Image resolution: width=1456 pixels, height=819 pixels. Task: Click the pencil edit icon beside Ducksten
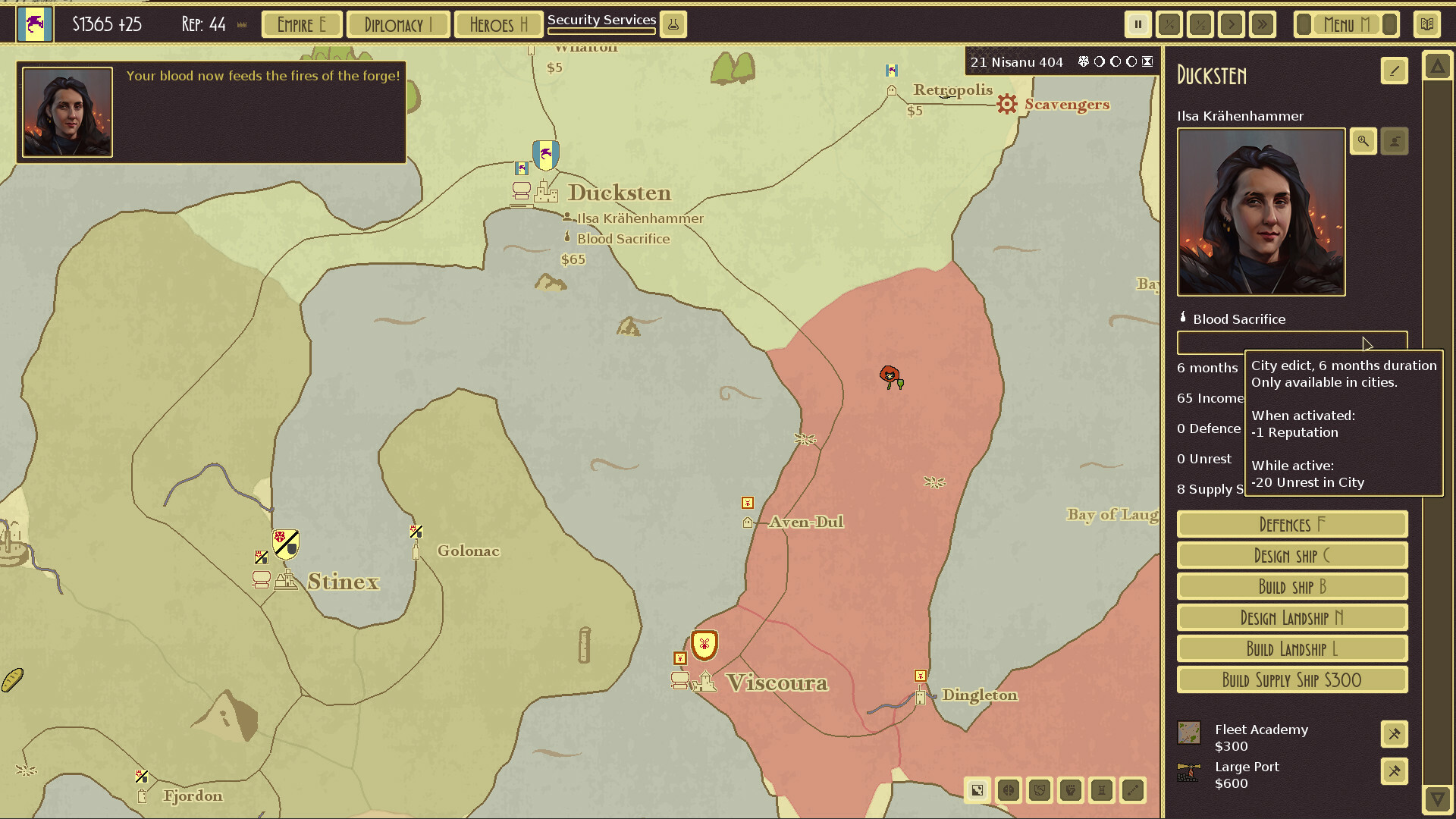coord(1394,71)
